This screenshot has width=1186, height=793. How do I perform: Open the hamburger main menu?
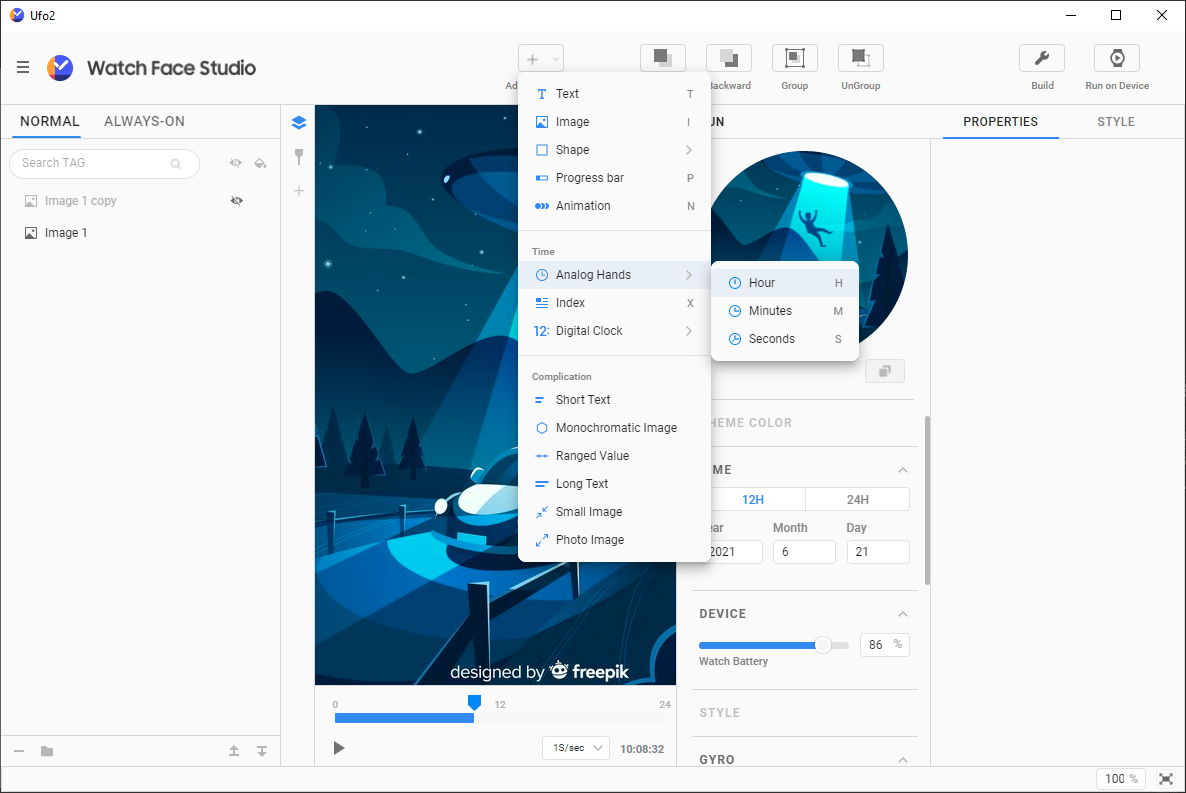(x=23, y=68)
